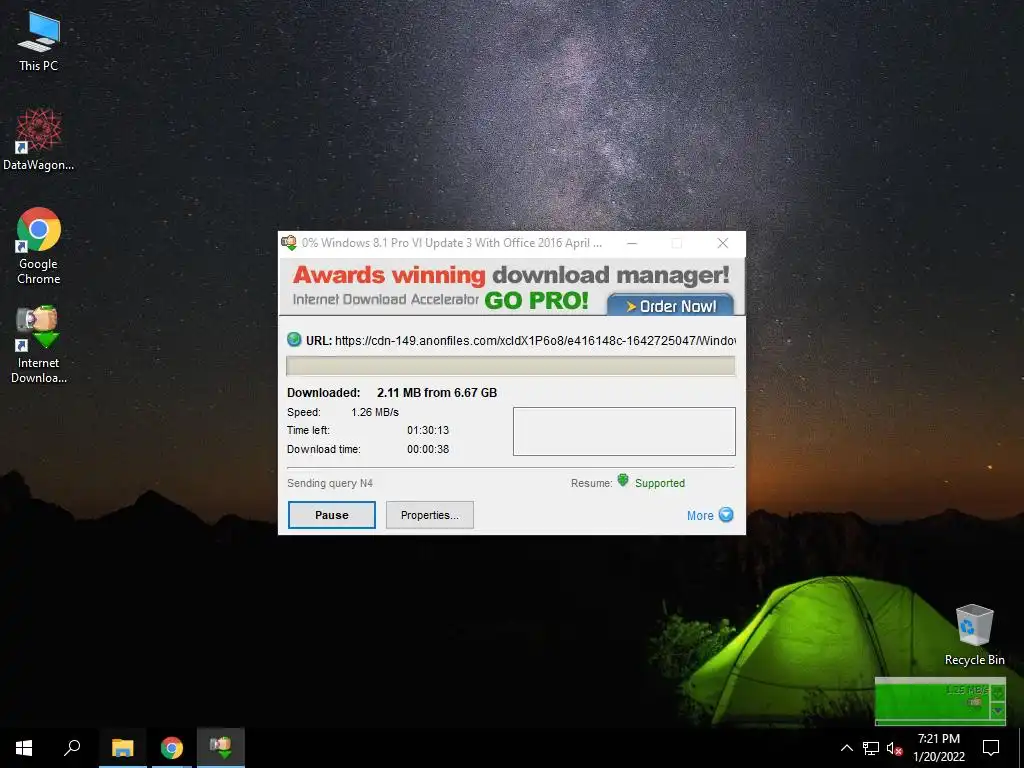The width and height of the screenshot is (1024, 768).
Task: Click the Order Now banner button
Action: click(x=671, y=305)
